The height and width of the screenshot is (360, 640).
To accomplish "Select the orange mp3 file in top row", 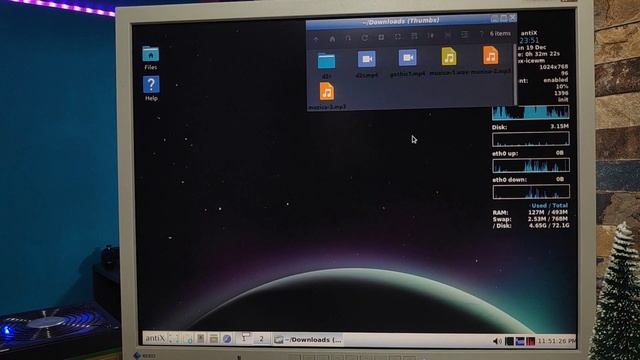I will [490, 55].
